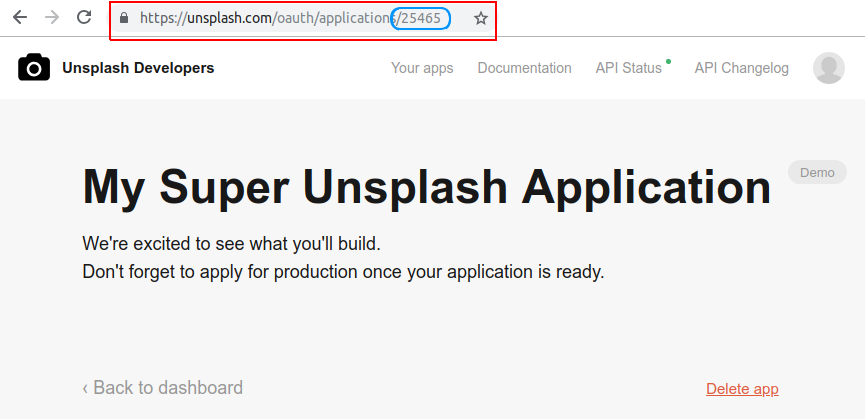865x419 pixels.
Task: Go to the Documentation page
Action: [x=524, y=68]
